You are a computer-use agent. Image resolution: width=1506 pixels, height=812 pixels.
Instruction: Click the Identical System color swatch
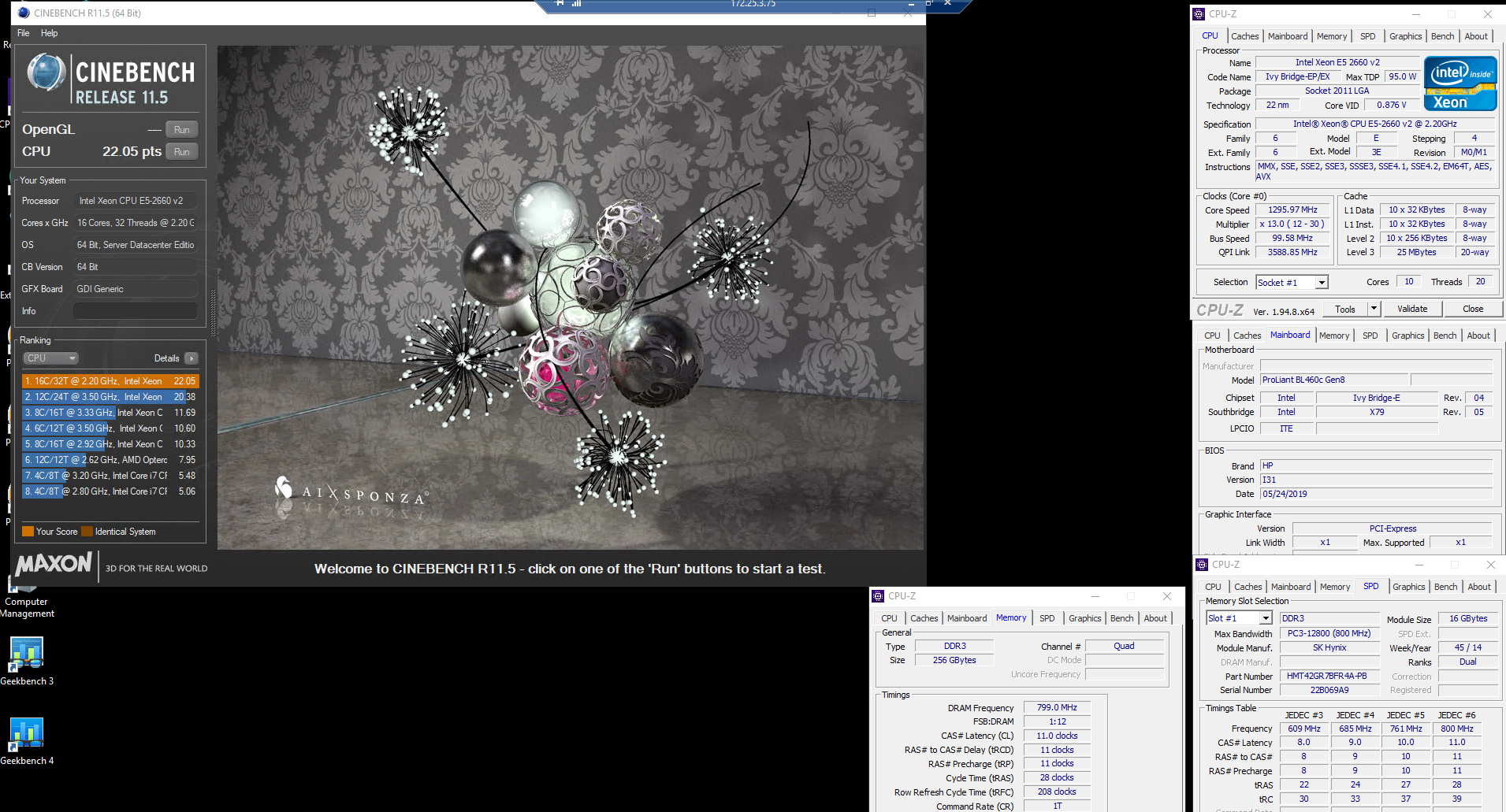click(x=87, y=532)
